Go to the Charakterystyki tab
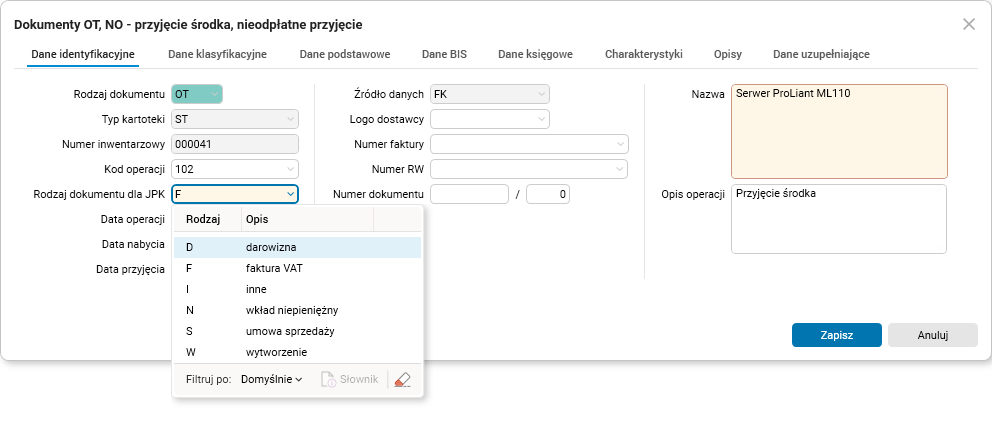The image size is (992, 421). (643, 54)
